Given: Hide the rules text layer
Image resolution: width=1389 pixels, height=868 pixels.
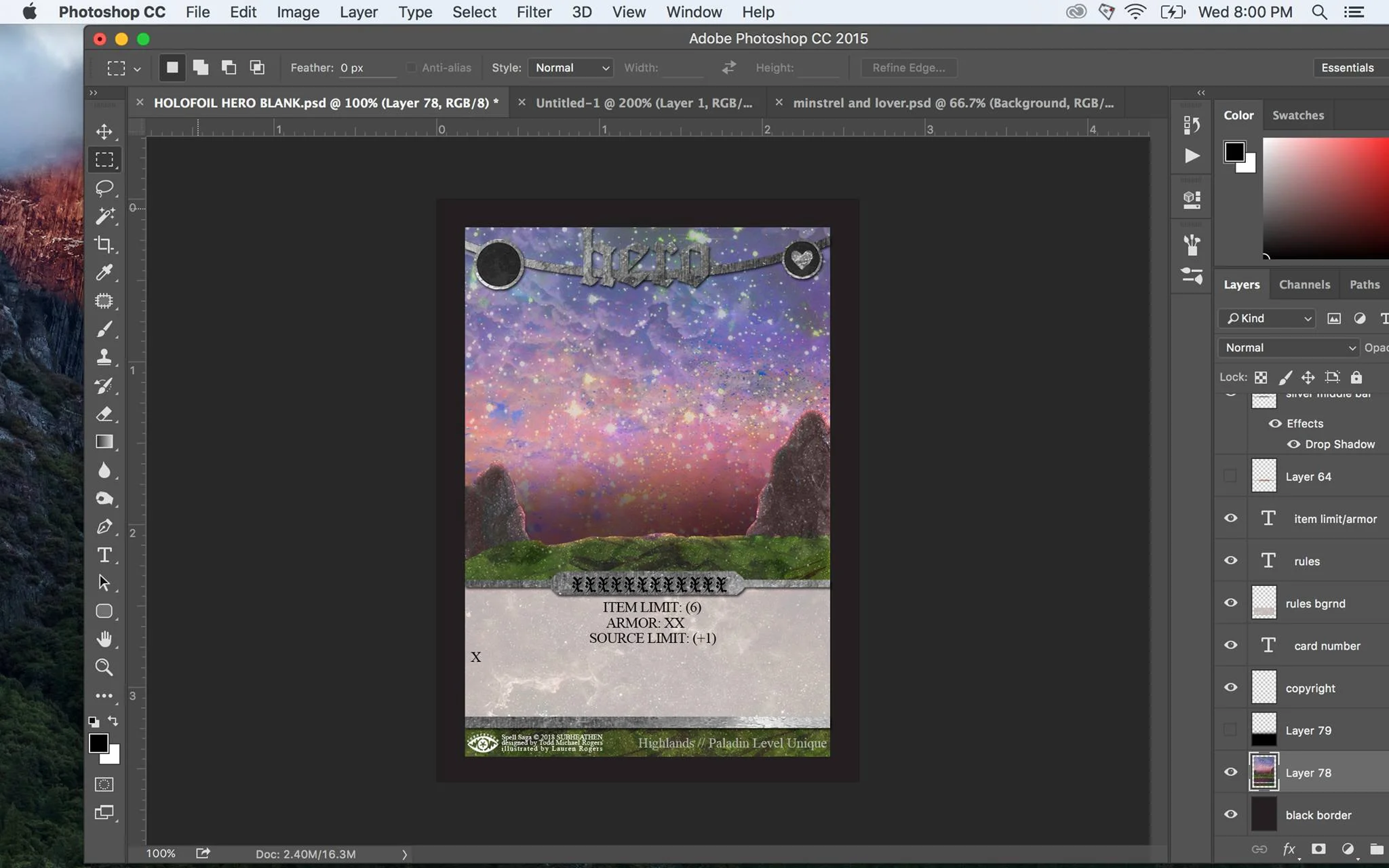Looking at the screenshot, I should [1230, 560].
